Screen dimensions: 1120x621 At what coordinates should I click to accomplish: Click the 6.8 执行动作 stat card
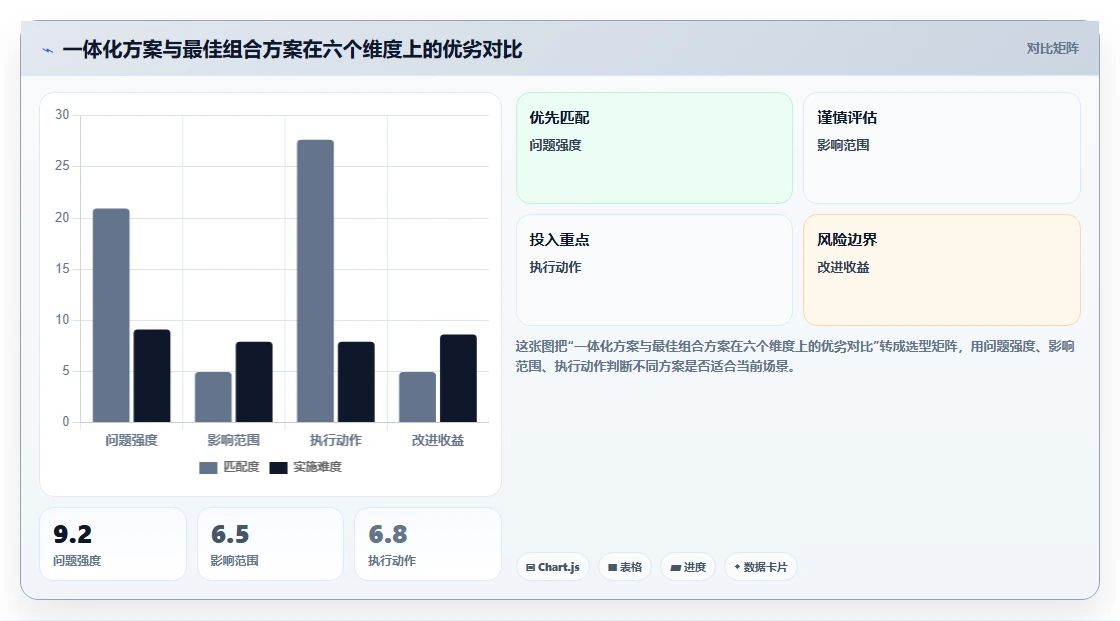point(428,544)
